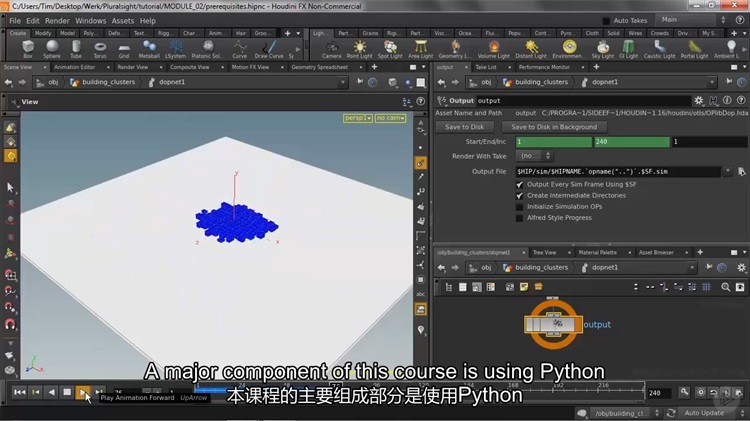Select the Sphere shelf tool
750x421 pixels.
[52, 49]
